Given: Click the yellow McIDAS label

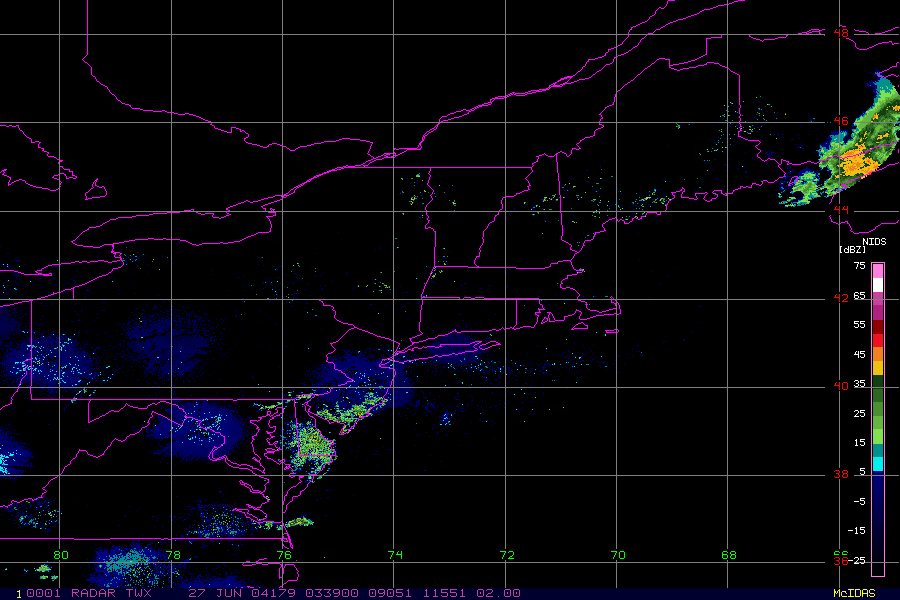Looking at the screenshot, I should coord(855,593).
